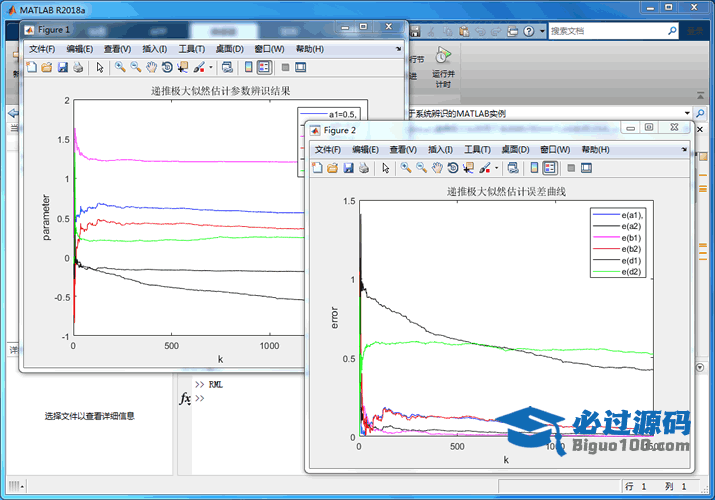Image resolution: width=715 pixels, height=500 pixels.
Task: Toggle Edit Plot arrow in Figure 2
Action: [x=385, y=168]
